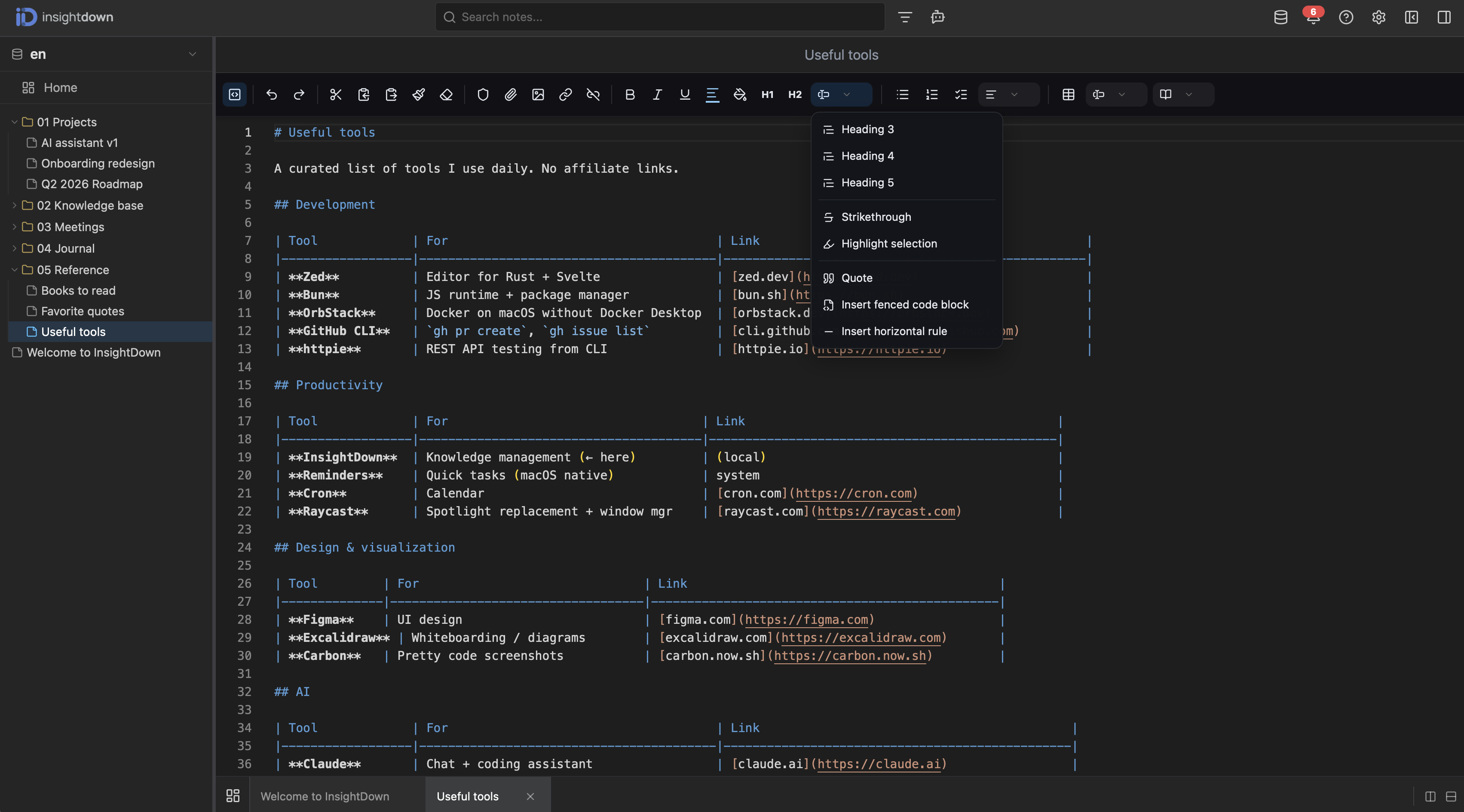Insert a bulleted list
This screenshot has width=1464, height=812.
pyautogui.click(x=903, y=95)
